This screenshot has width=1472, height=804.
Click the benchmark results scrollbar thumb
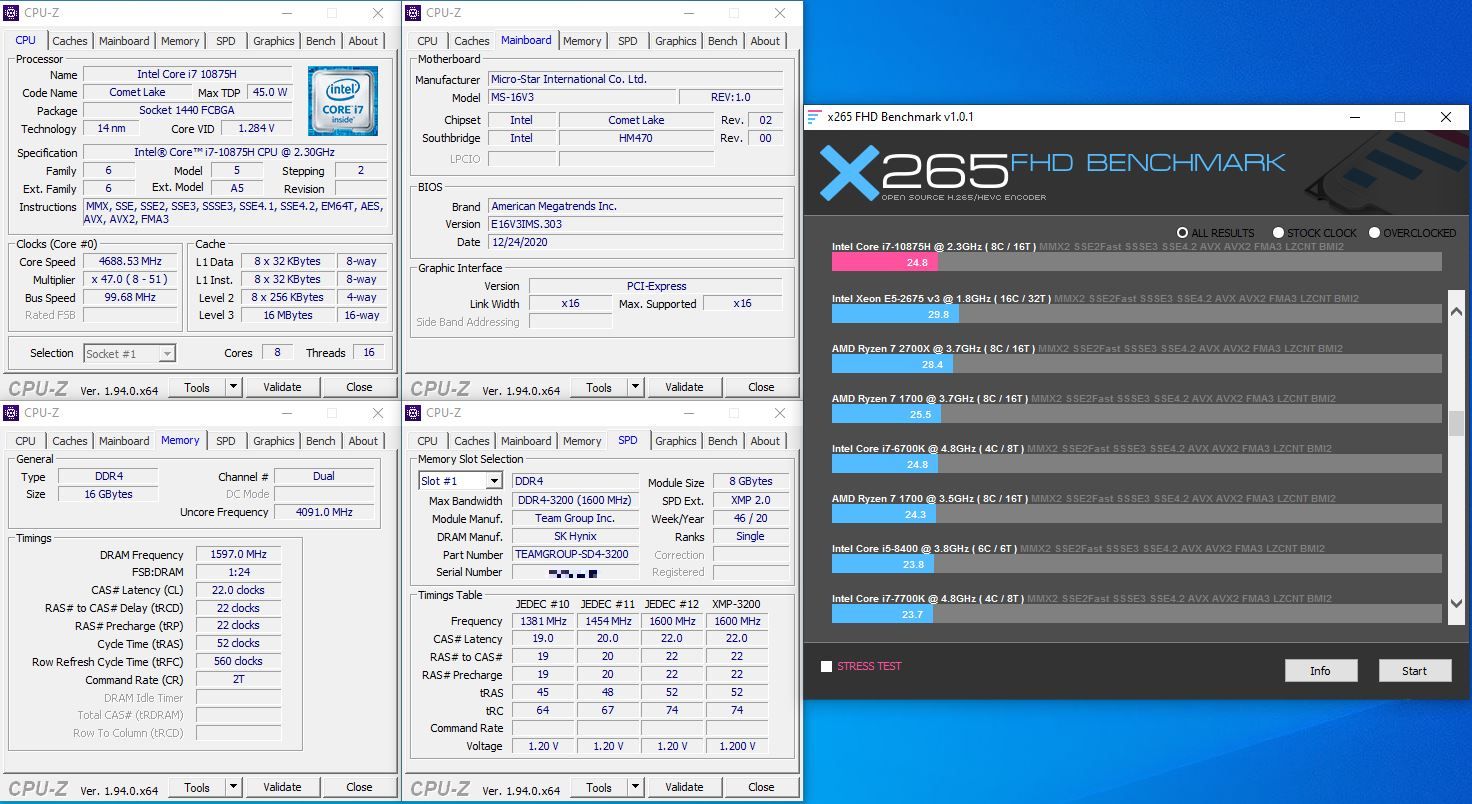tap(1456, 423)
